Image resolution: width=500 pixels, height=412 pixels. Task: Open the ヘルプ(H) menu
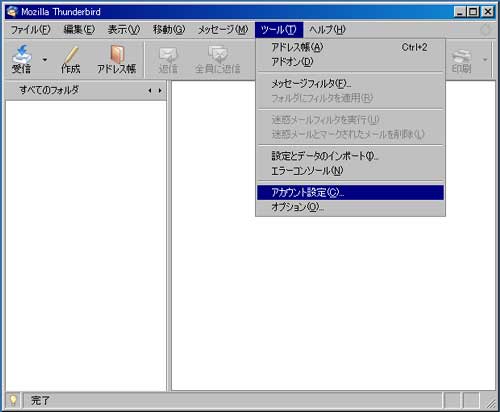(327, 30)
